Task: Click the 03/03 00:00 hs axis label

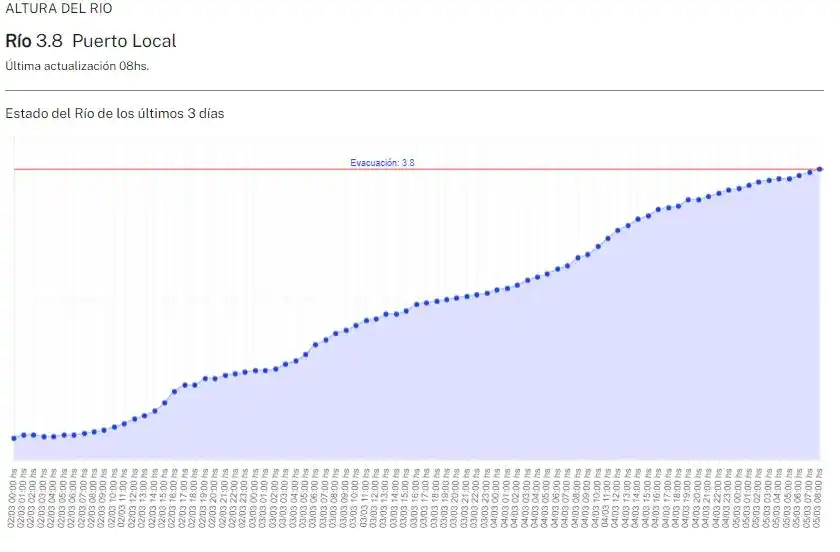Action: [256, 505]
